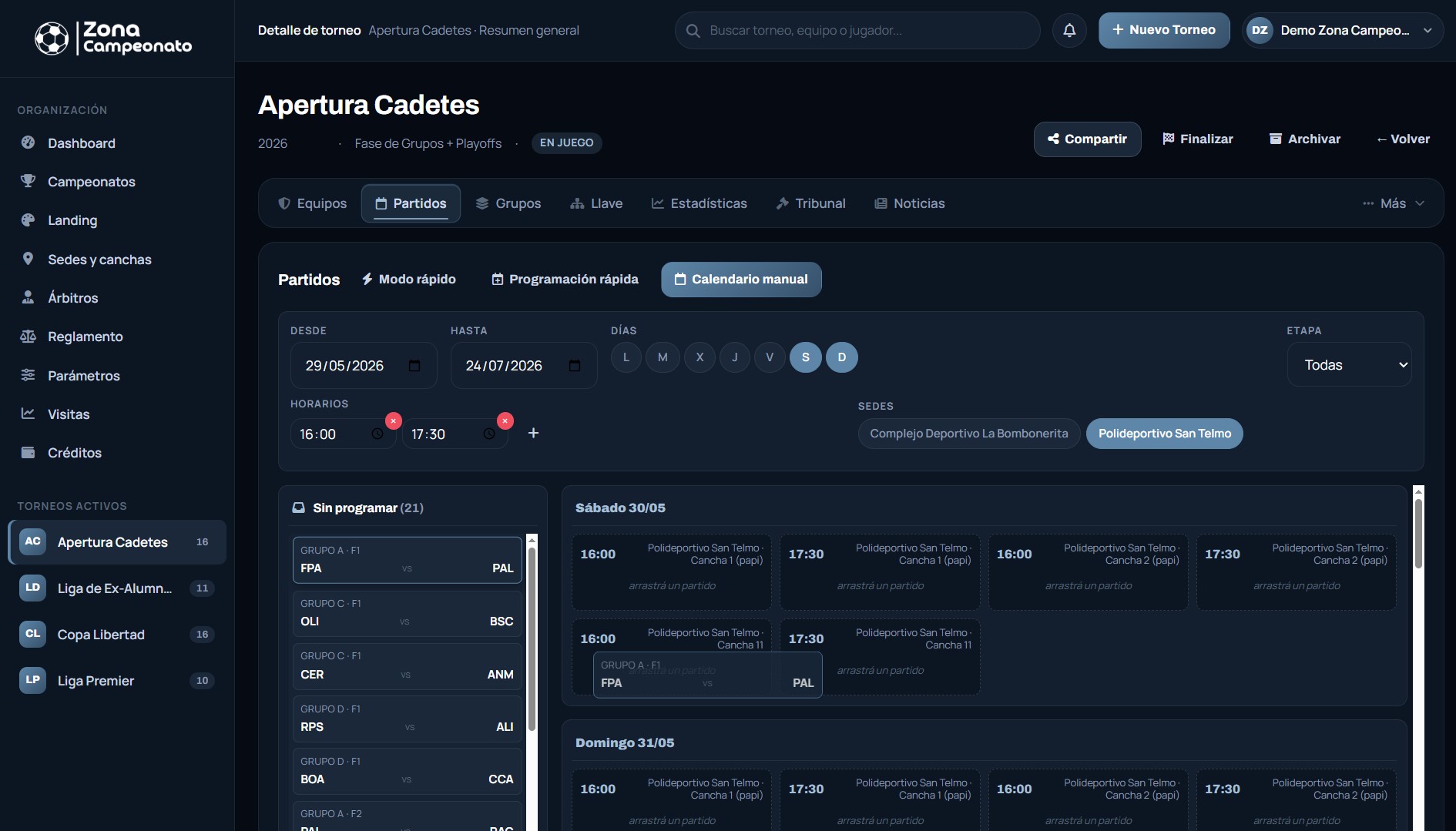Image resolution: width=1456 pixels, height=831 pixels.
Task: Select the OLI vs BSC match card
Action: (x=407, y=613)
